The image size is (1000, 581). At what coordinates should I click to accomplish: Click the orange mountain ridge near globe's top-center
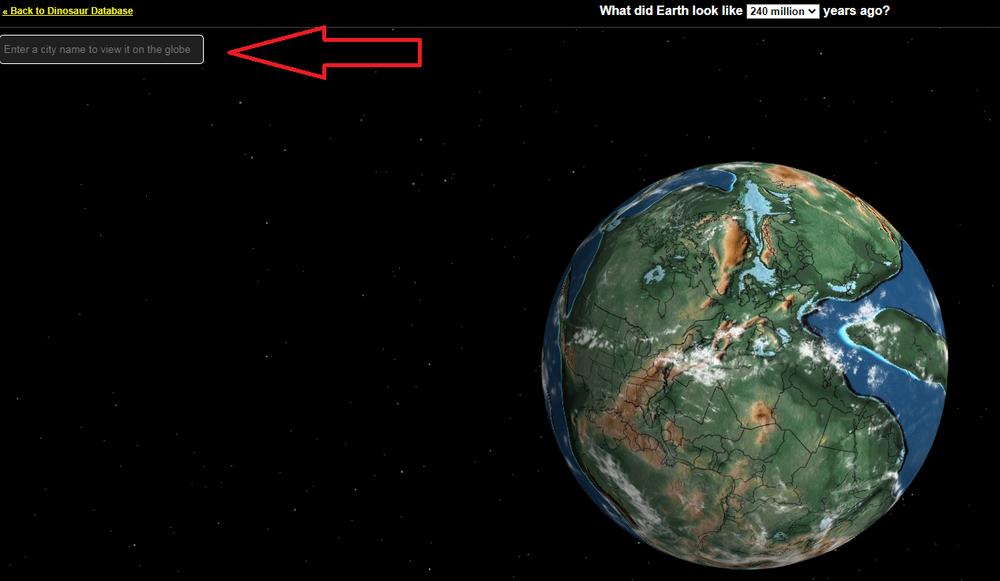[732, 252]
